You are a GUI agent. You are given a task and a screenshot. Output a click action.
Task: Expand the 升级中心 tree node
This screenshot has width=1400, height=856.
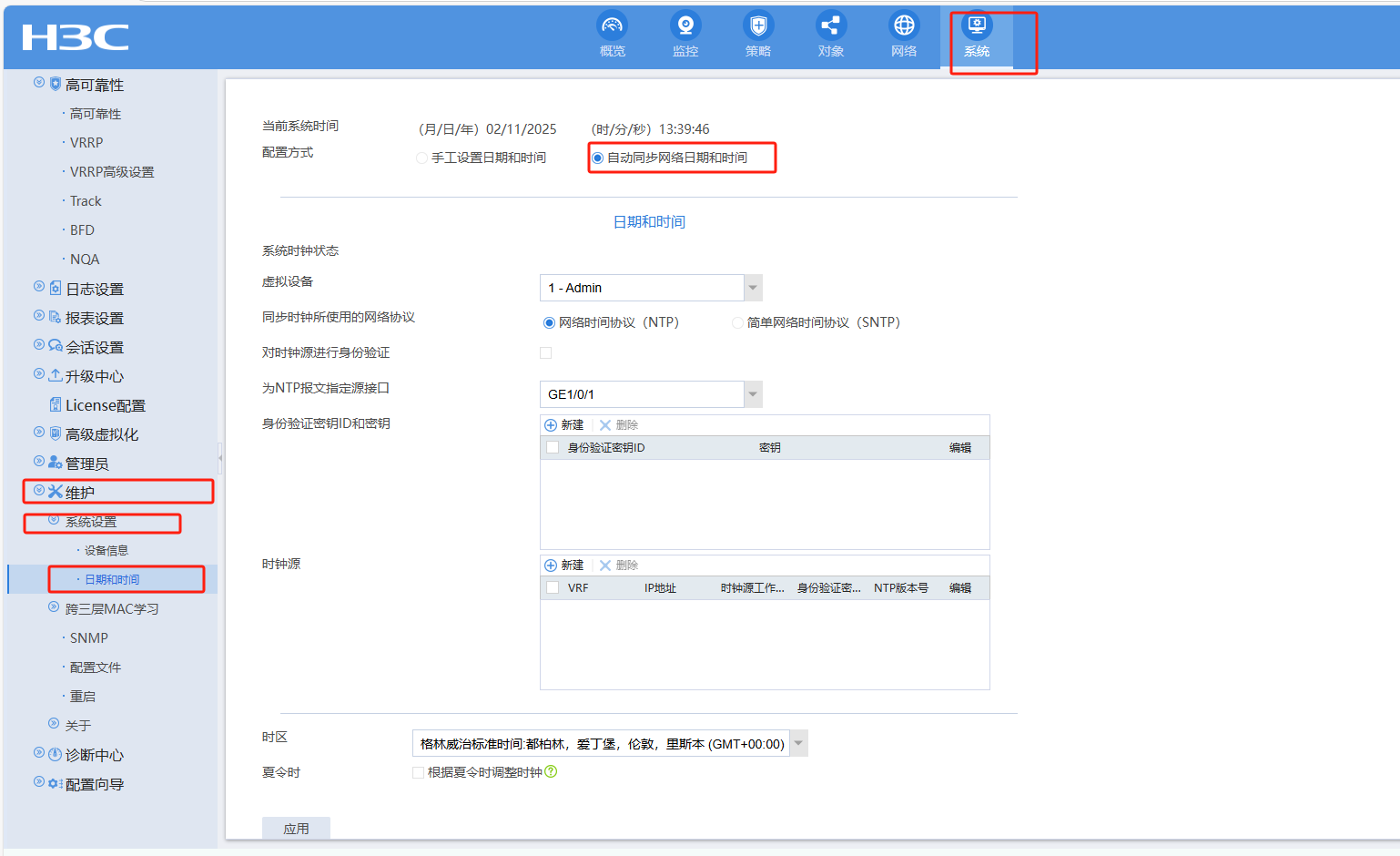pos(39,373)
